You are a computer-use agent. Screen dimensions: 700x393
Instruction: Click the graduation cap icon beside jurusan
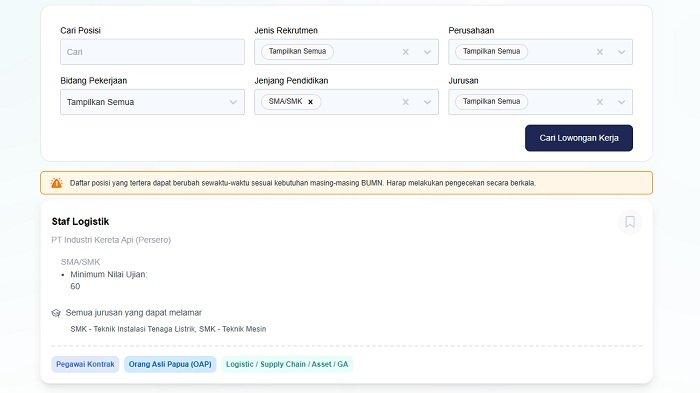pyautogui.click(x=56, y=313)
